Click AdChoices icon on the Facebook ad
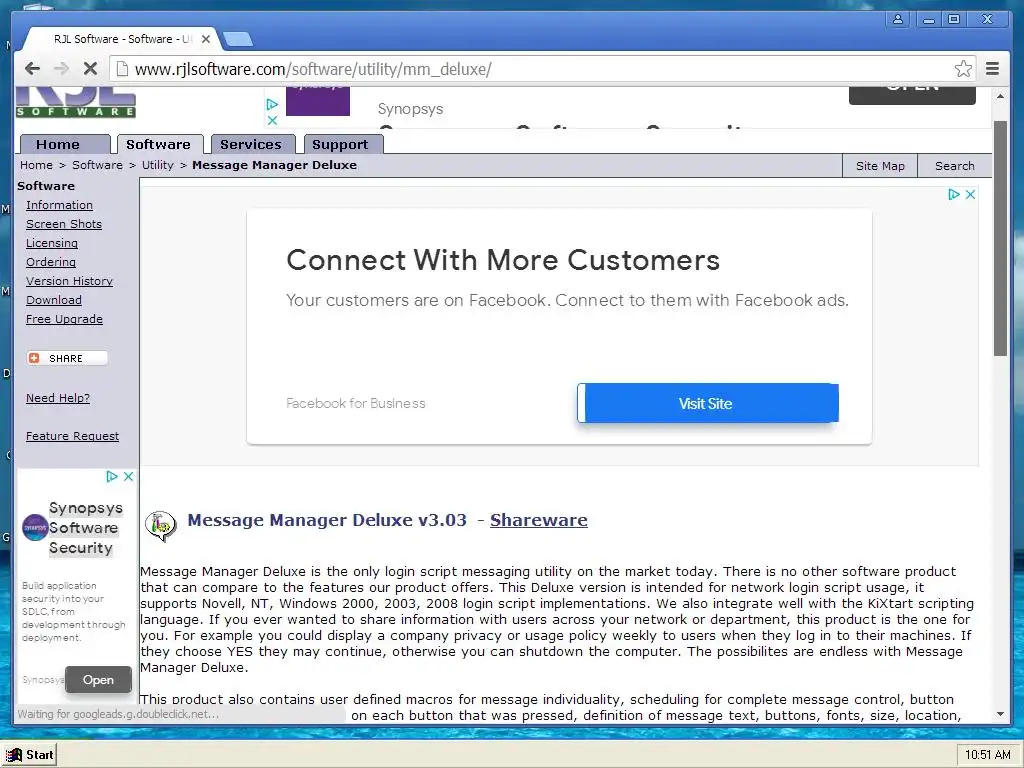This screenshot has width=1024, height=768. pos(954,194)
